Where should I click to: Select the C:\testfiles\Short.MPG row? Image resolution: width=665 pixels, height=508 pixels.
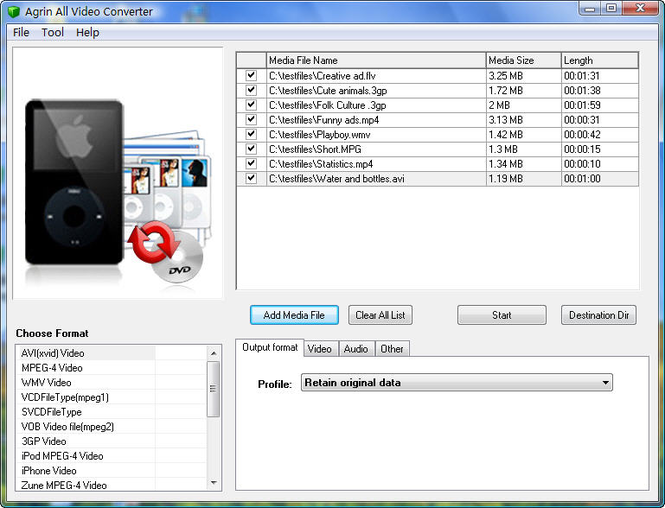point(437,149)
